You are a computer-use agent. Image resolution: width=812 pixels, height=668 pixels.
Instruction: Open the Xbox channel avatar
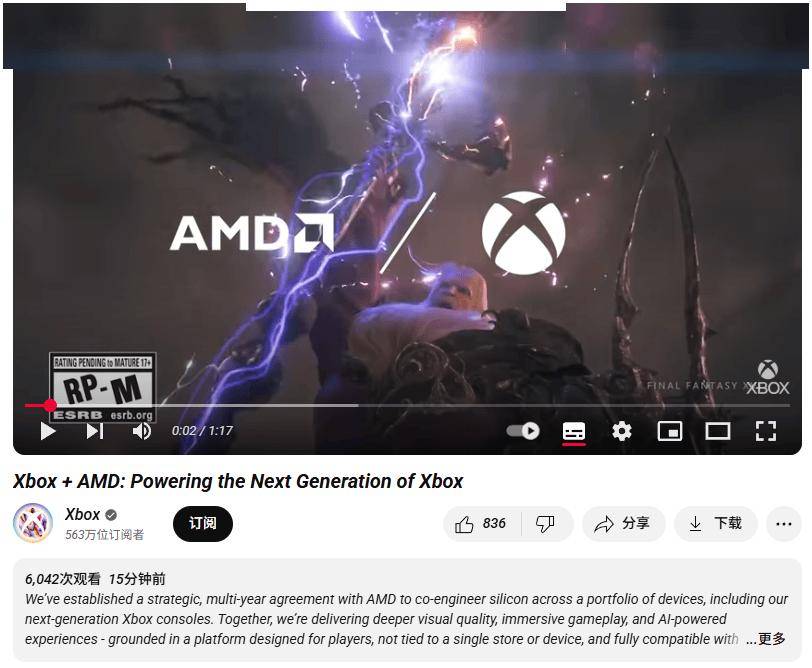(x=33, y=523)
